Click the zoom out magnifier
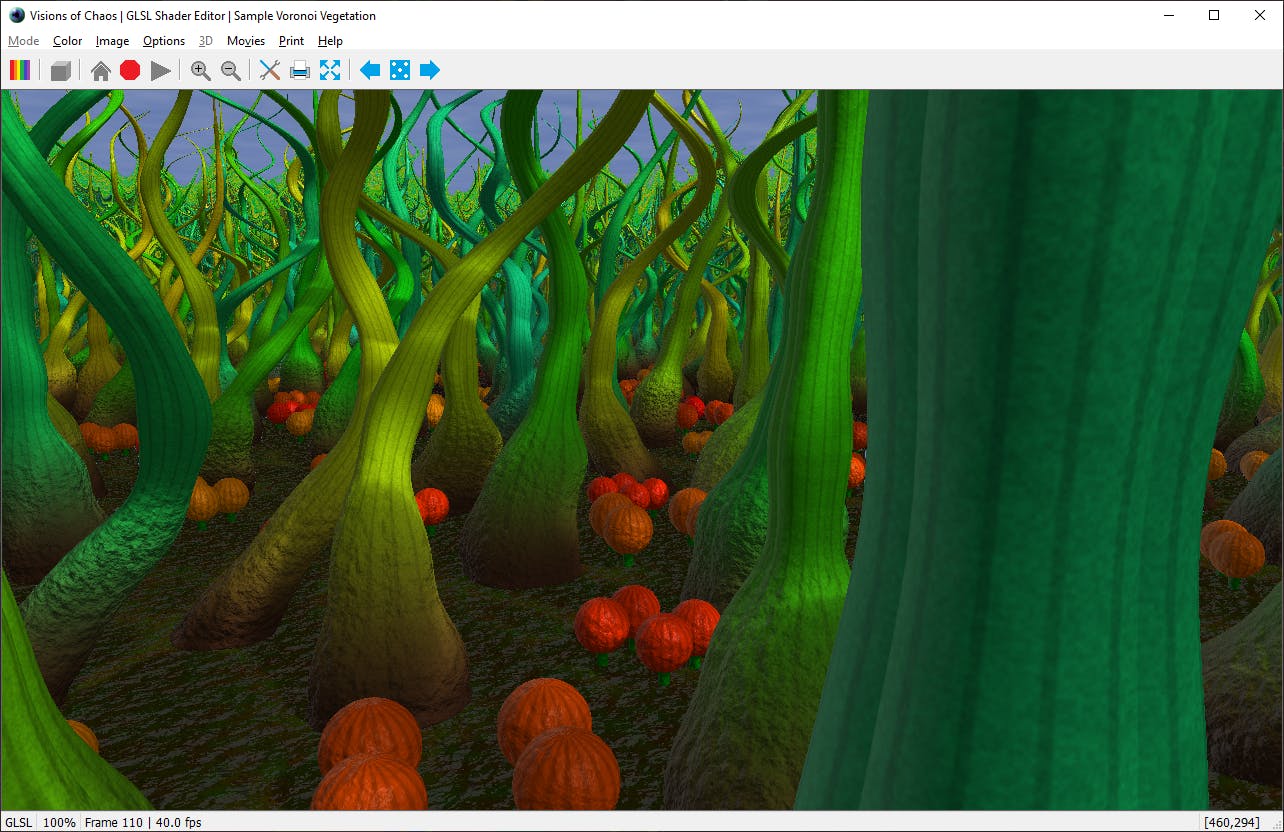This screenshot has width=1284, height=832. pos(230,70)
